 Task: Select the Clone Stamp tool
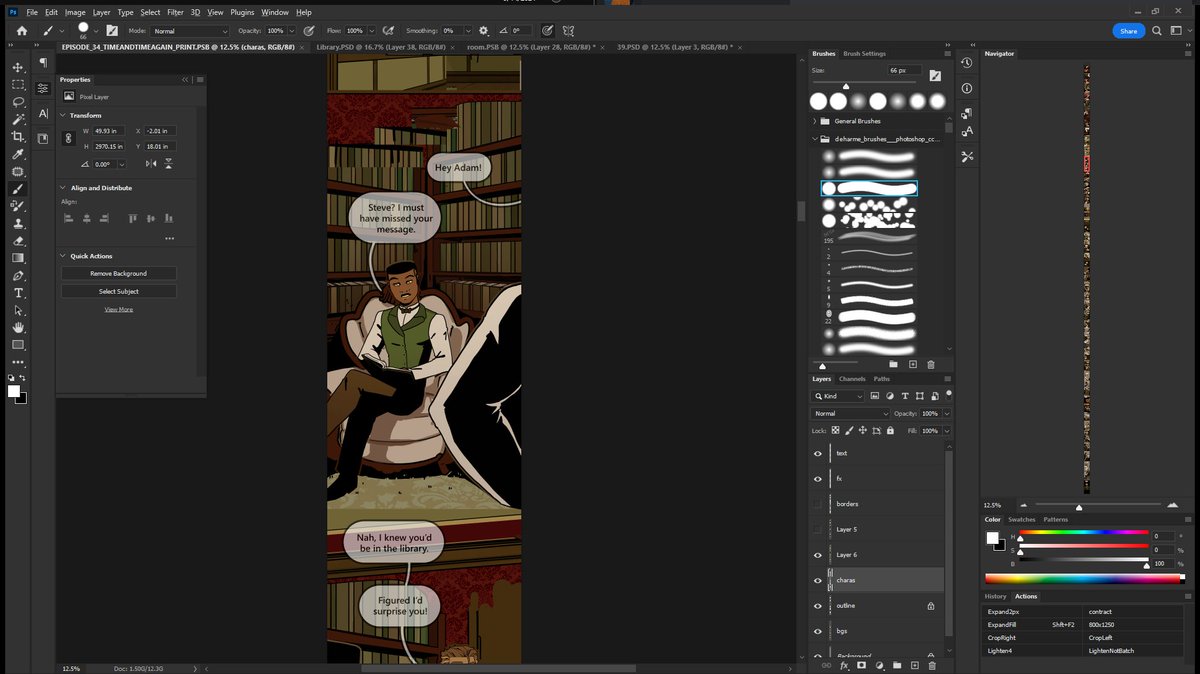point(18,223)
